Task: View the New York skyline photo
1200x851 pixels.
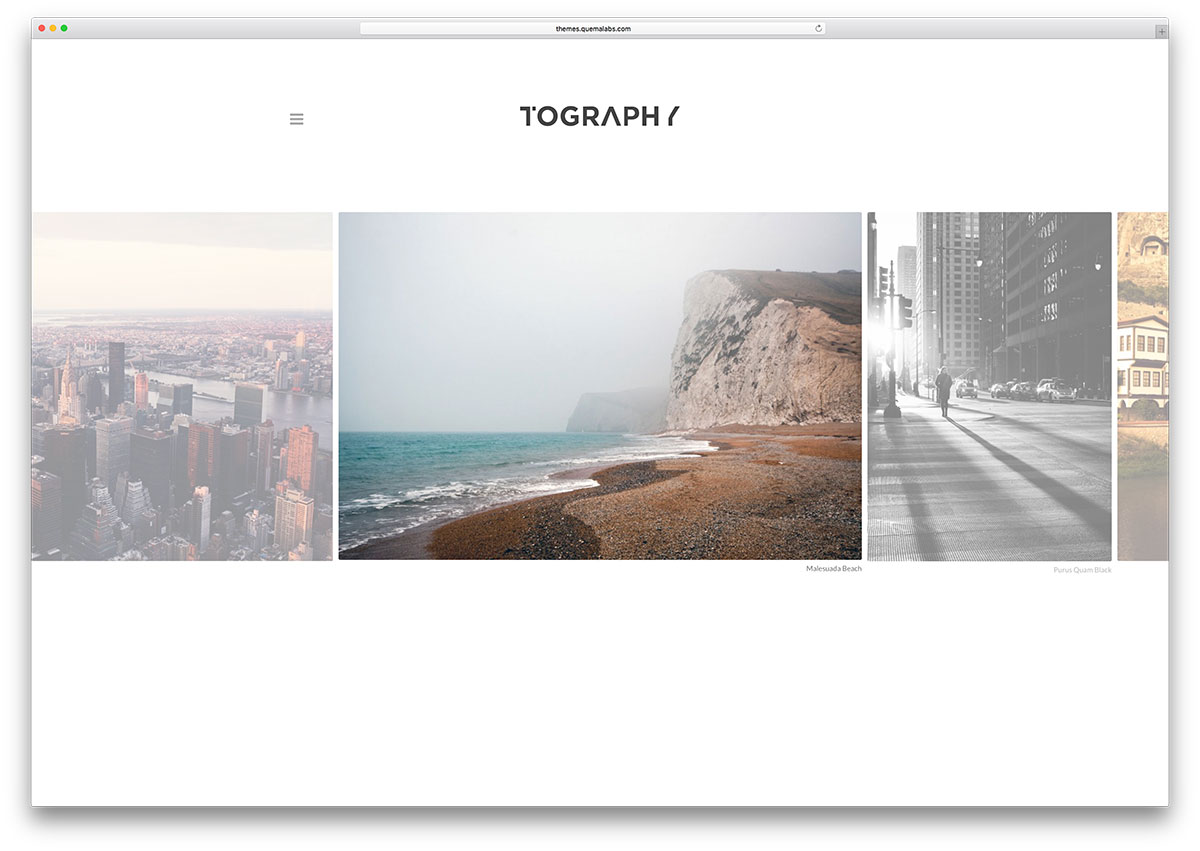Action: pos(182,384)
